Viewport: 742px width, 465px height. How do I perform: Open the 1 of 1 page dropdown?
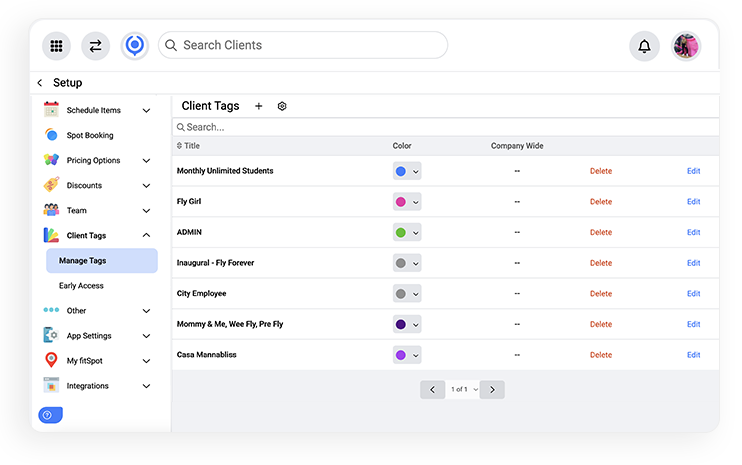coord(462,389)
